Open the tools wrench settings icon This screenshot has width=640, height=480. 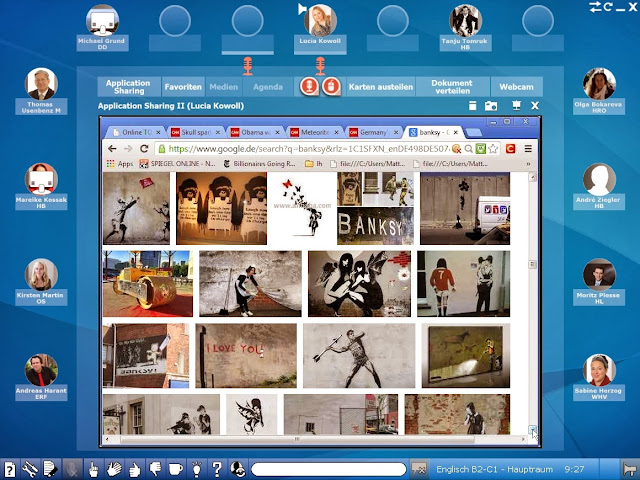tap(30, 469)
